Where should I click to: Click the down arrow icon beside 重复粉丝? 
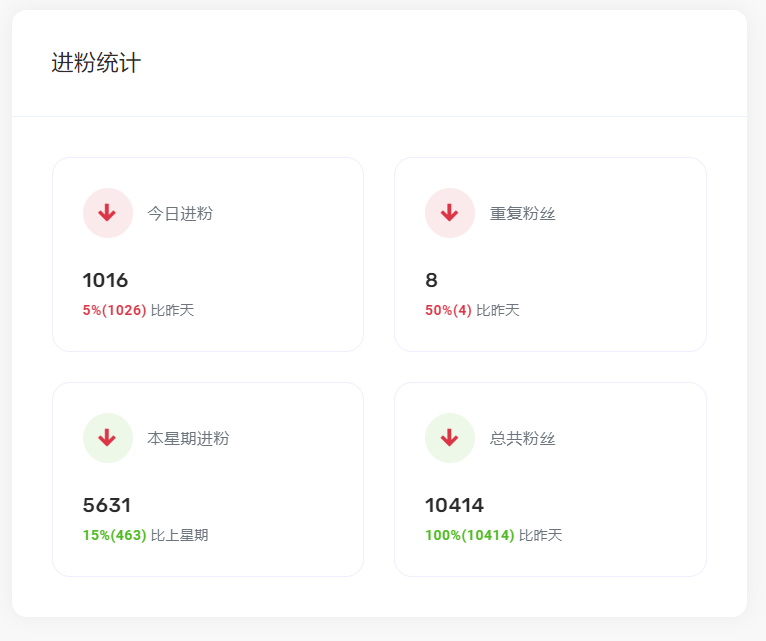(x=450, y=213)
